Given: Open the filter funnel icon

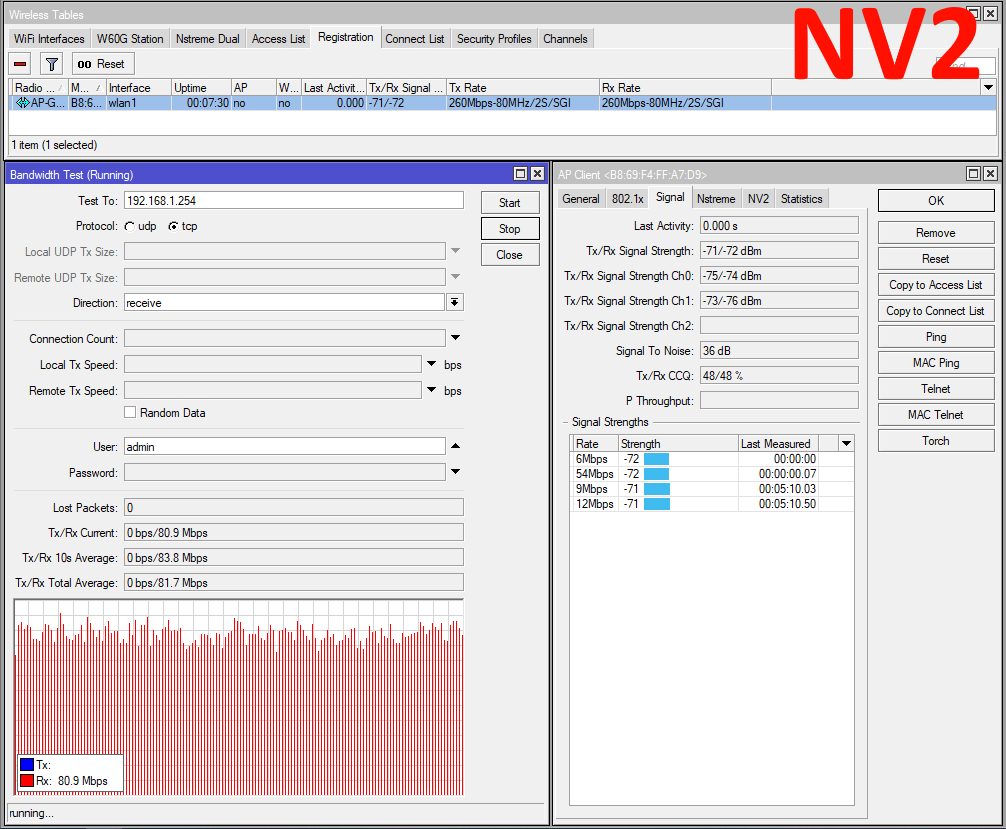Looking at the screenshot, I should (52, 64).
